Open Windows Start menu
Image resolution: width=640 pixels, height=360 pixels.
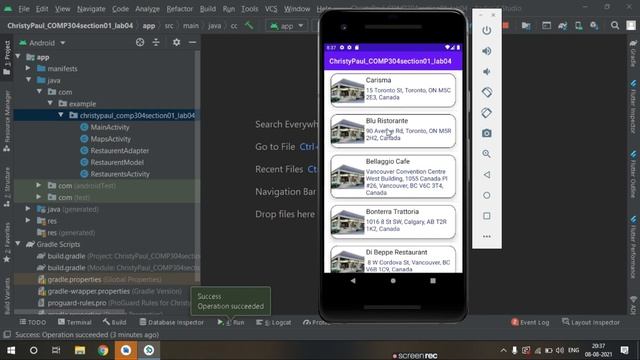click(x=11, y=350)
